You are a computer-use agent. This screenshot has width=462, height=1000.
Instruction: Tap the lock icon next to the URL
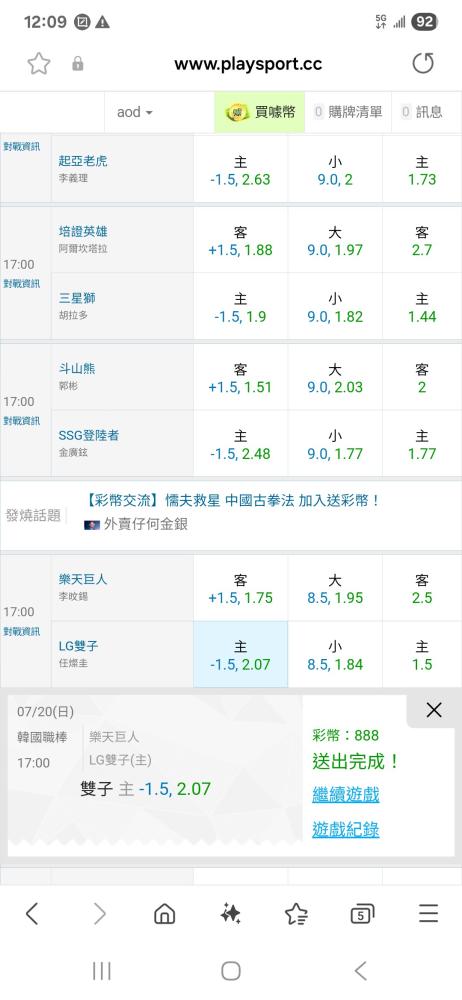(x=78, y=63)
